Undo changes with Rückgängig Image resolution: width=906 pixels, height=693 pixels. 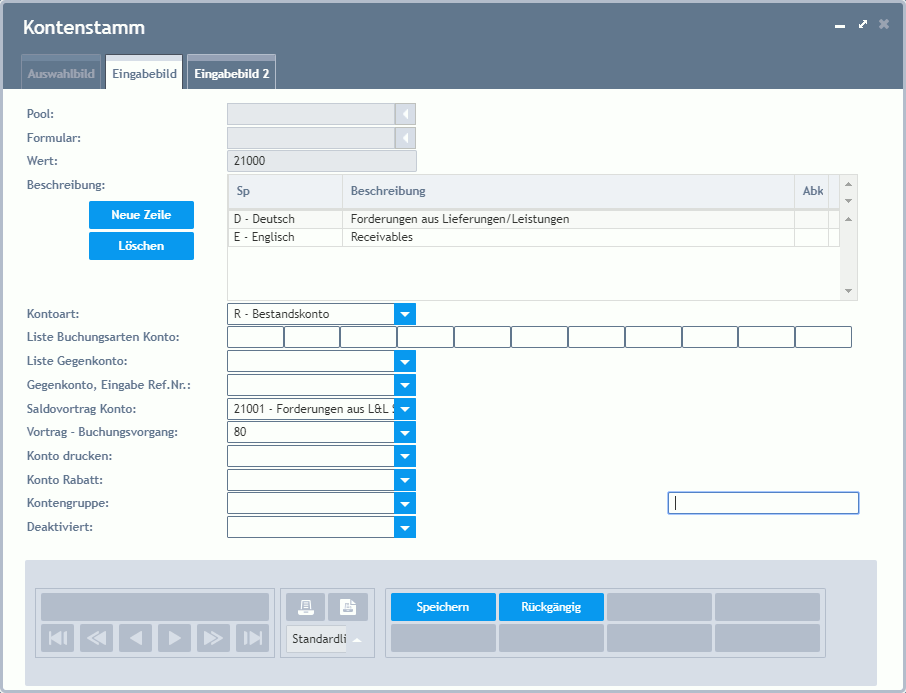point(551,607)
